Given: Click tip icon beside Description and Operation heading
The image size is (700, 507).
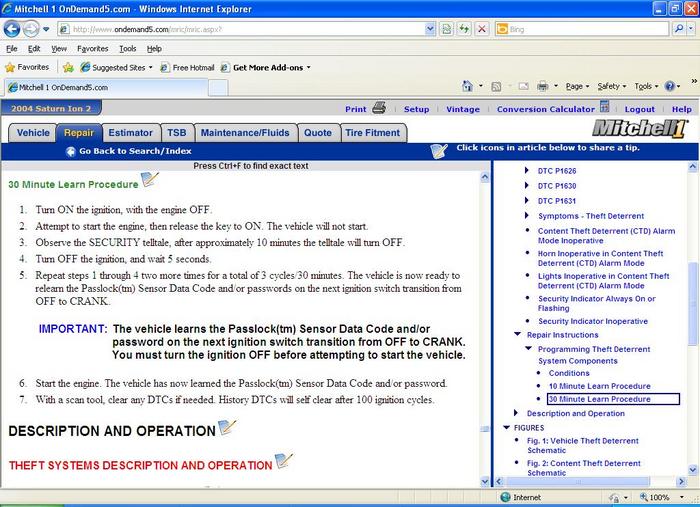Looking at the screenshot, I should tap(227, 428).
